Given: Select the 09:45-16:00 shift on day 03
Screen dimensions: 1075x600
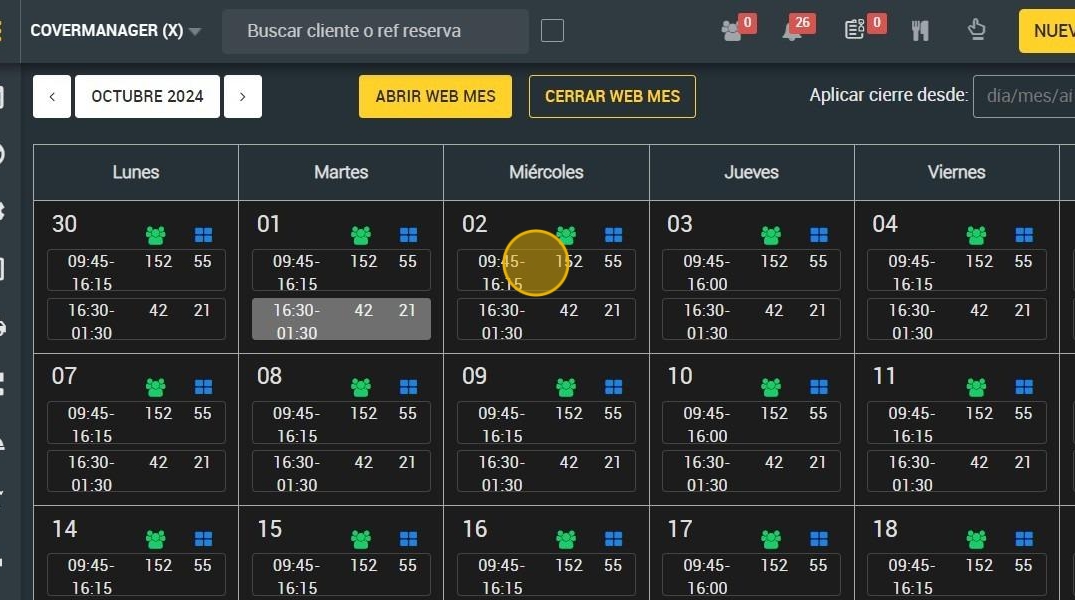Looking at the screenshot, I should 751,271.
